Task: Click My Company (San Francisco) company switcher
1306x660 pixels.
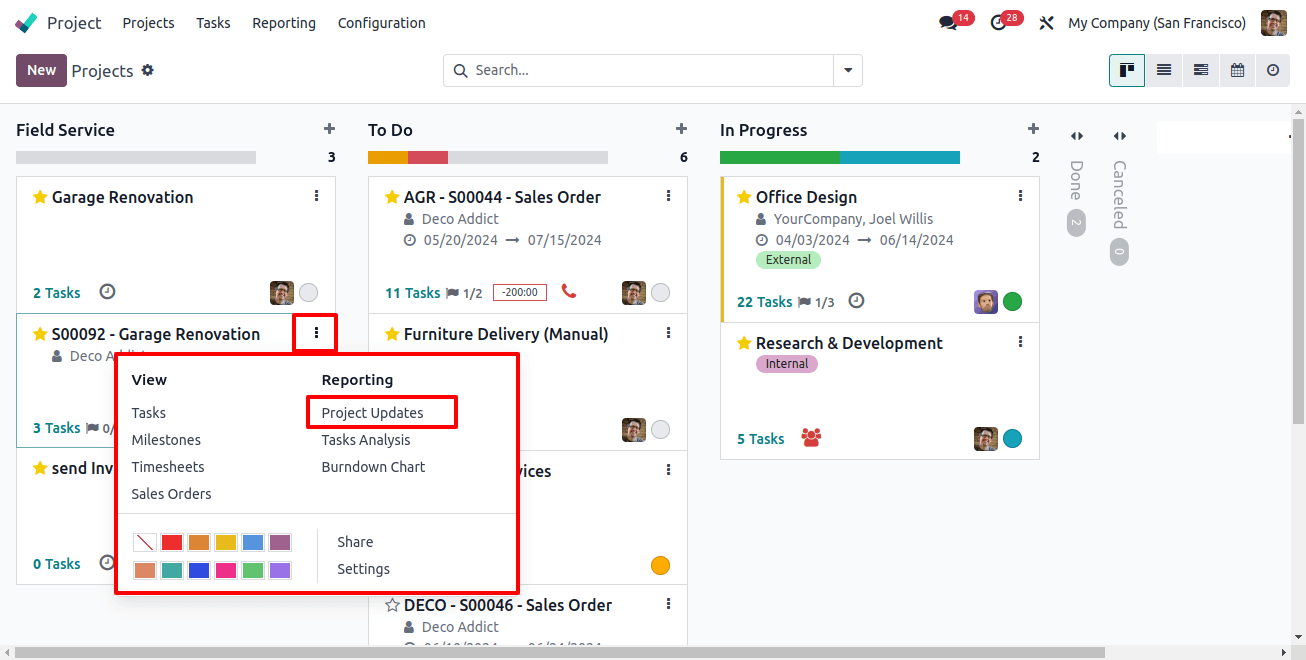Action: pos(1157,23)
